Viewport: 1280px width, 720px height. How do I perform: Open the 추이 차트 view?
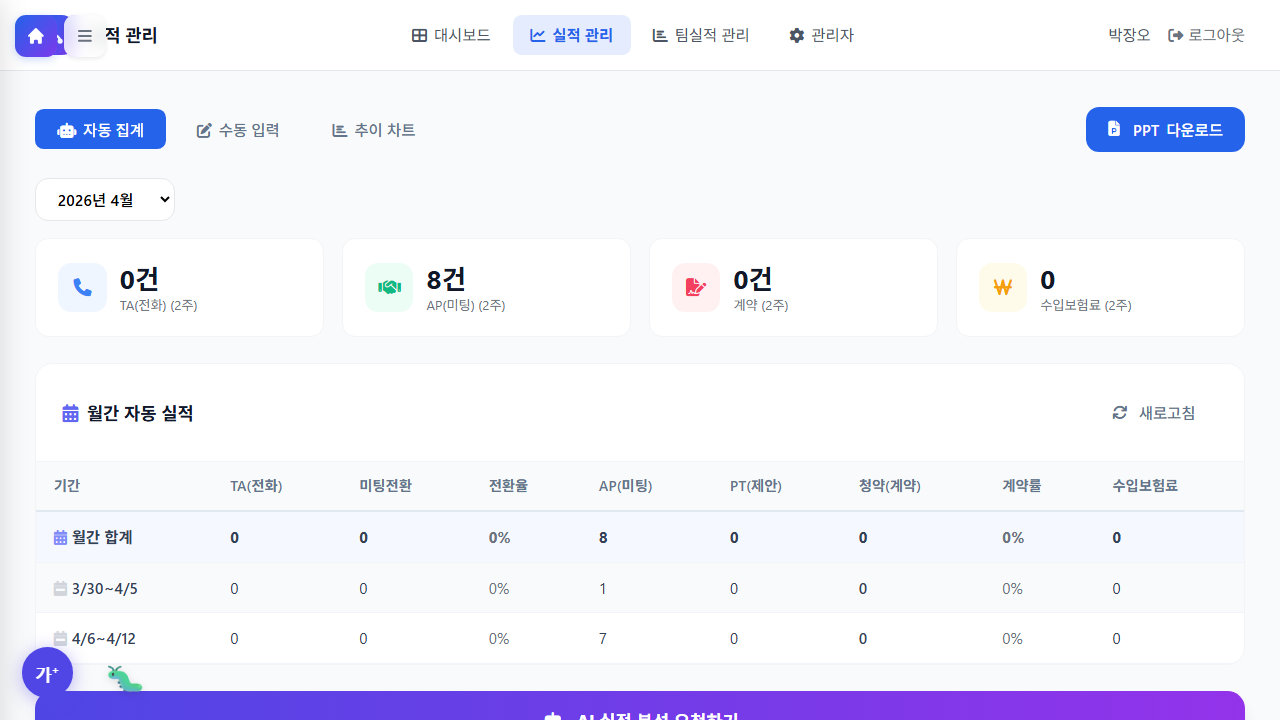tap(372, 129)
